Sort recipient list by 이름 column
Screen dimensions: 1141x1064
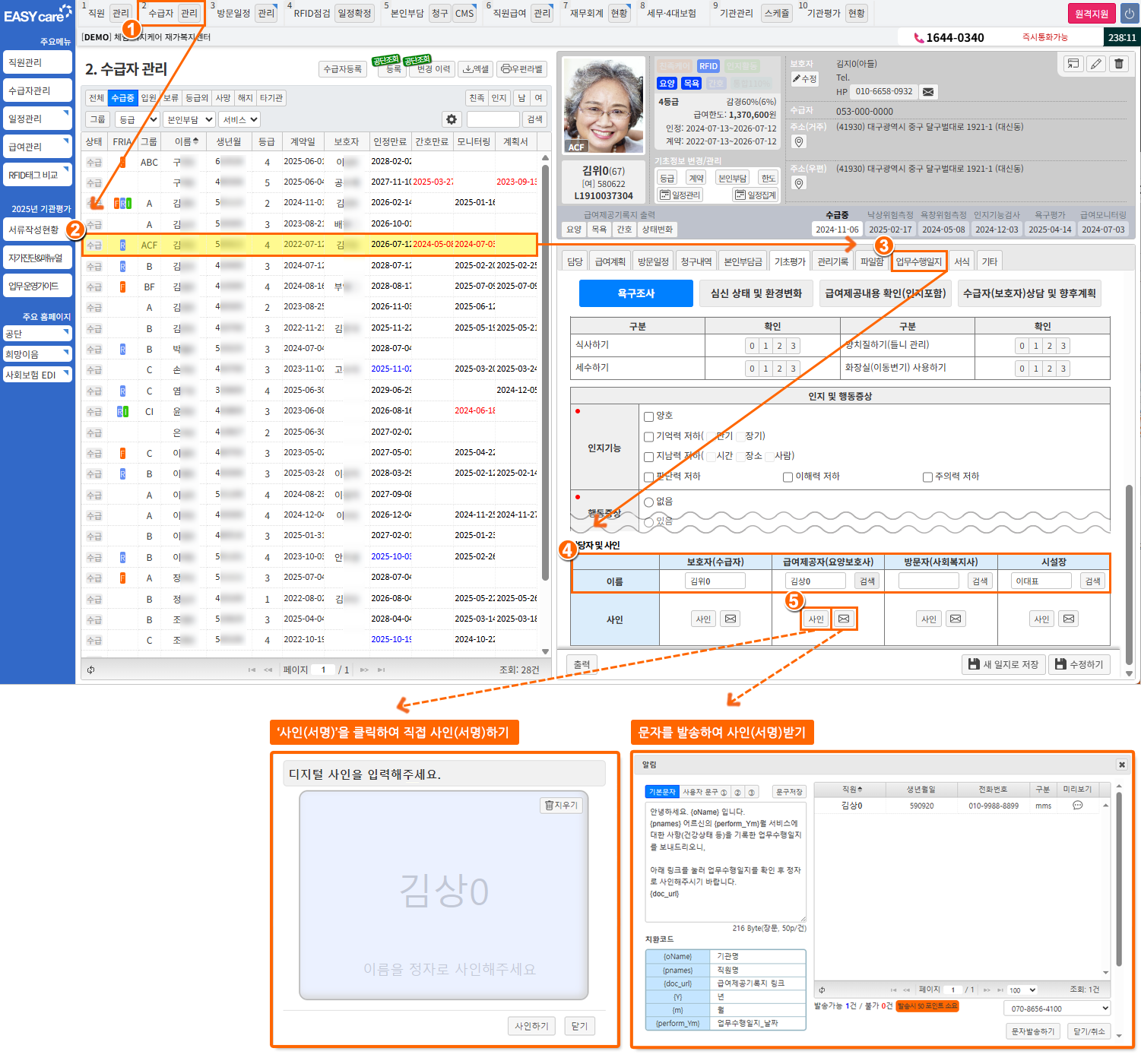186,141
